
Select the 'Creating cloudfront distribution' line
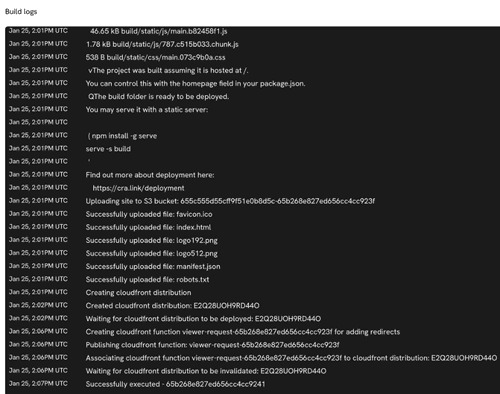[138, 292]
